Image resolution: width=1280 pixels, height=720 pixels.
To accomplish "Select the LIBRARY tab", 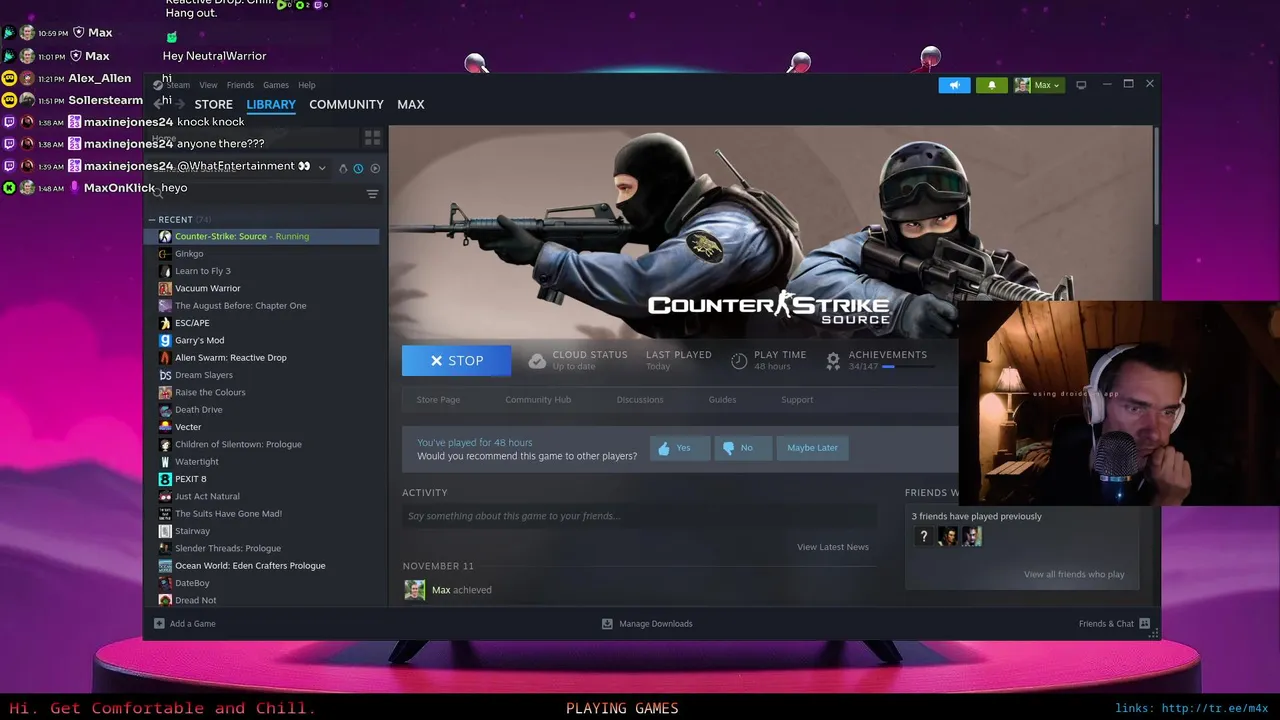I will coord(271,104).
